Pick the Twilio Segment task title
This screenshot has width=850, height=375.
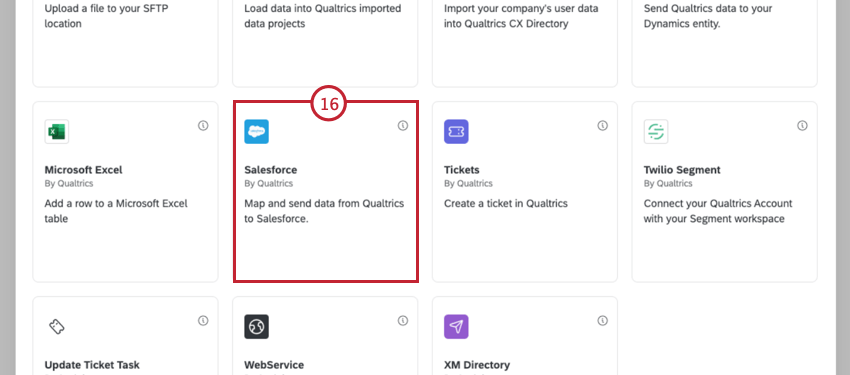tap(682, 170)
